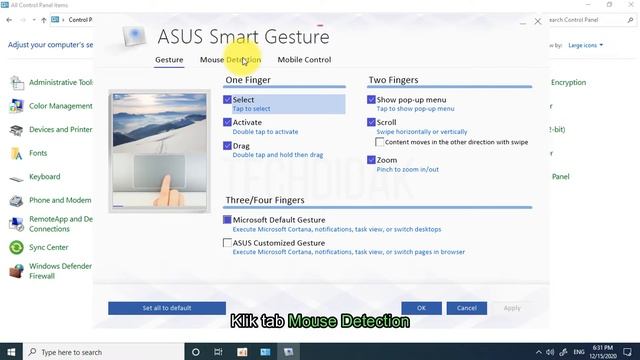Click the Control Panel search magnifier icon
Image resolution: width=640 pixels, height=360 pixels.
point(630,20)
